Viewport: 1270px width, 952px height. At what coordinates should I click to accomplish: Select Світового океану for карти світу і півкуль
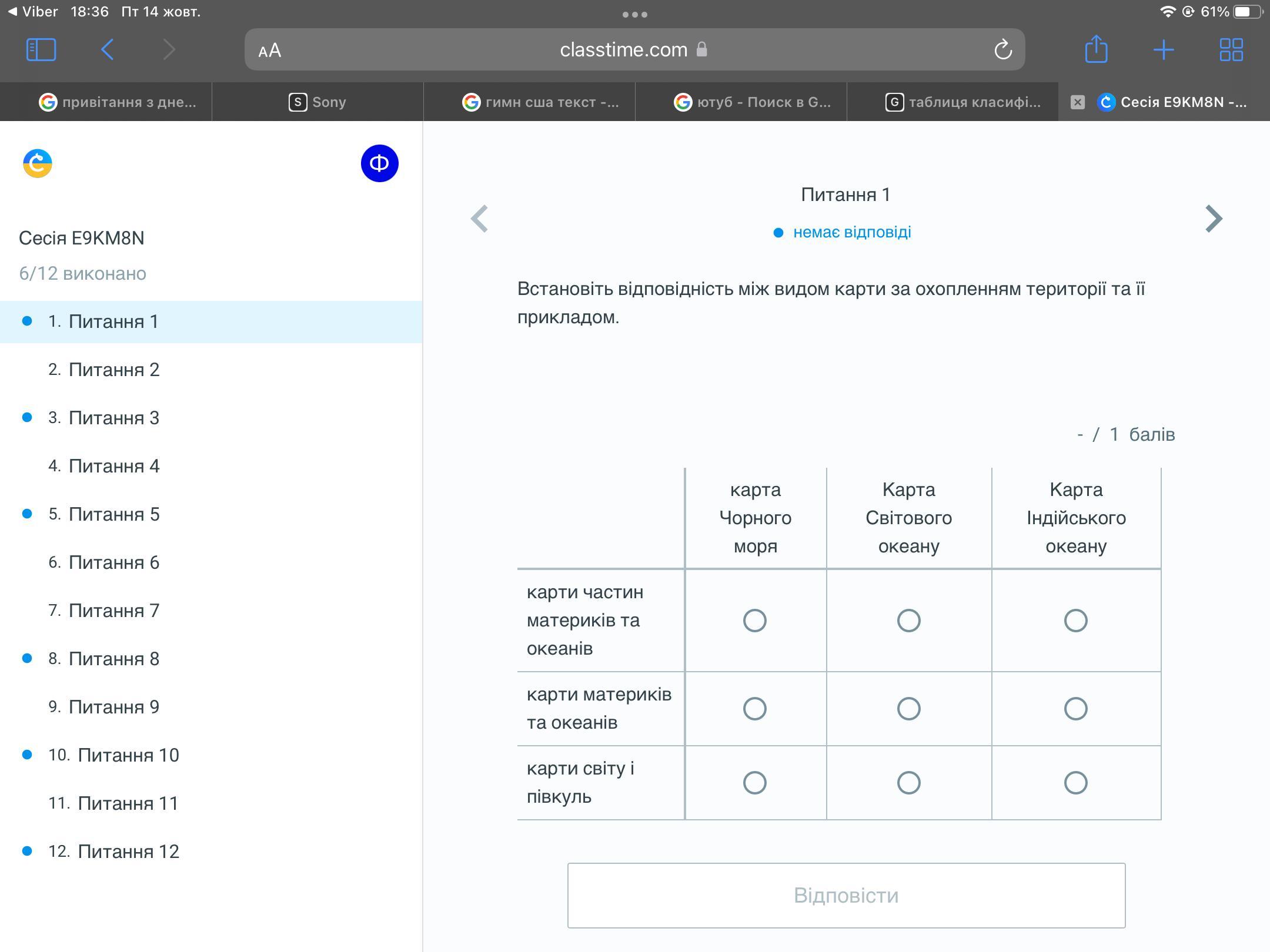click(x=908, y=783)
